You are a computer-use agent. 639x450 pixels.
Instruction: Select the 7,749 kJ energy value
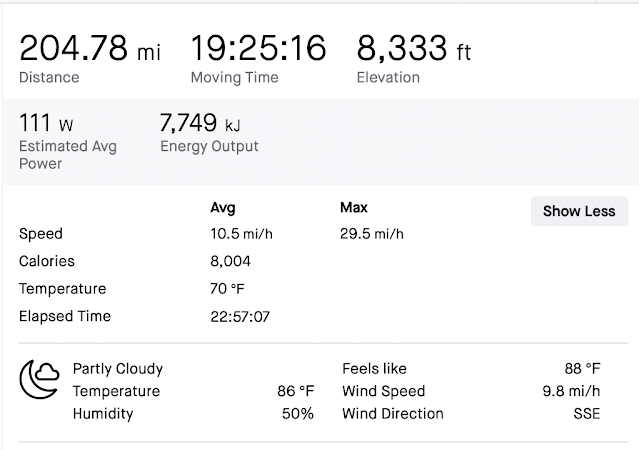point(200,123)
